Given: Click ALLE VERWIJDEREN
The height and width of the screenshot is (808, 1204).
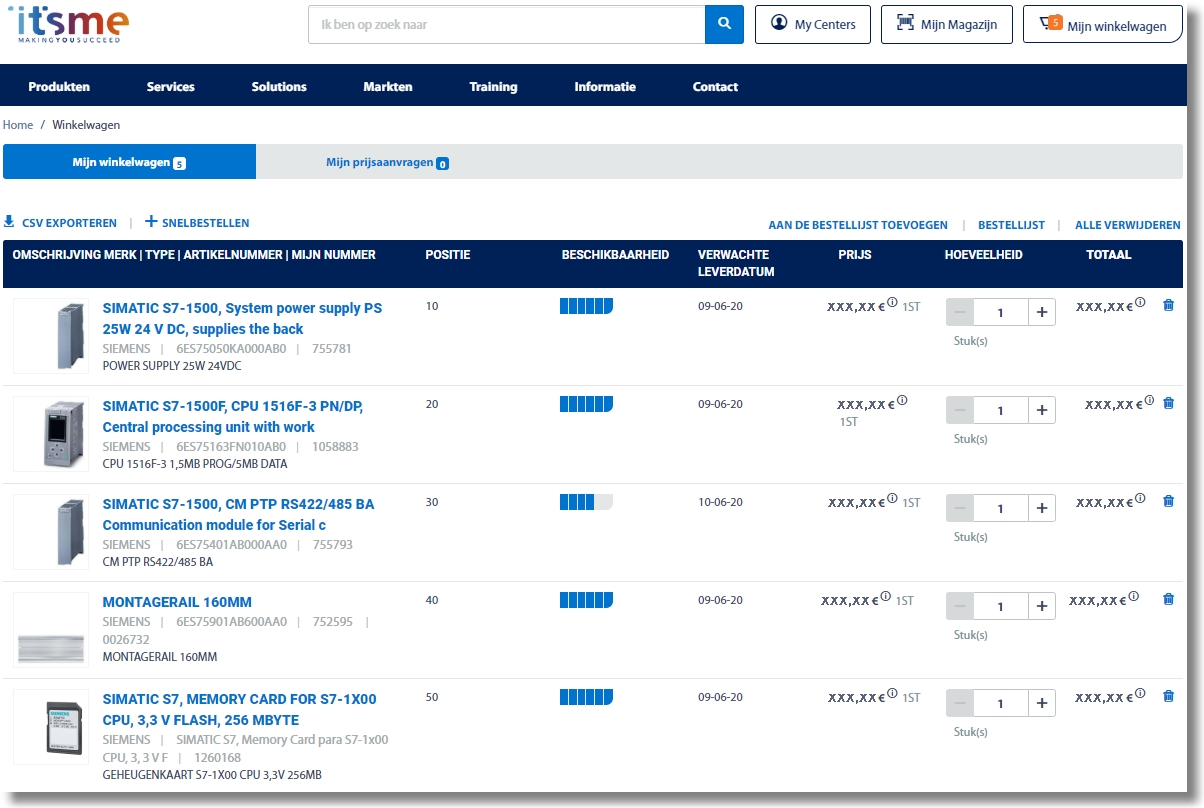Looking at the screenshot, I should pos(1128,225).
